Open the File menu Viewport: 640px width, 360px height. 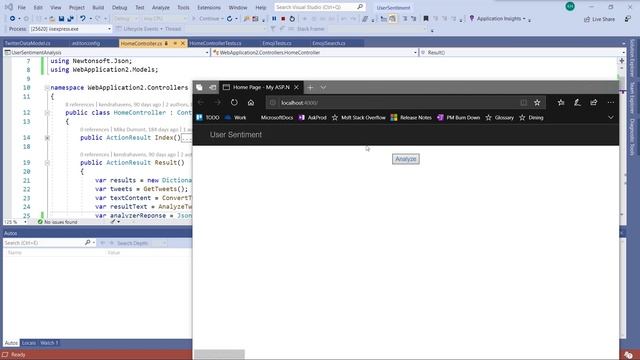(22, 7)
